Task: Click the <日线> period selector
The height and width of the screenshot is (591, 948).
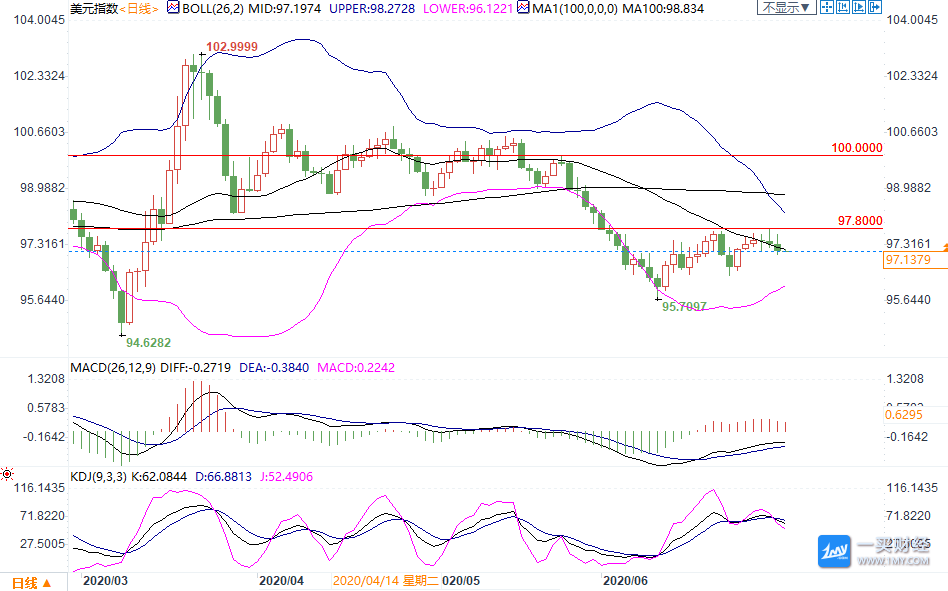Action: click(139, 8)
